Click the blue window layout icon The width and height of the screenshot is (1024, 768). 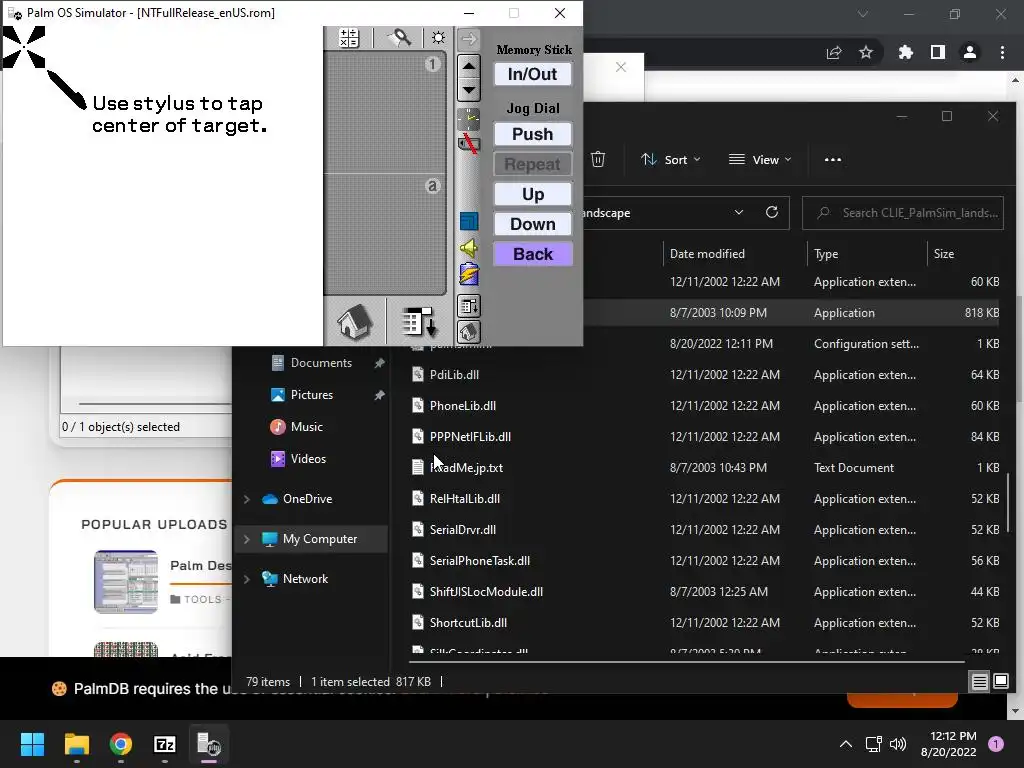pyautogui.click(x=469, y=221)
